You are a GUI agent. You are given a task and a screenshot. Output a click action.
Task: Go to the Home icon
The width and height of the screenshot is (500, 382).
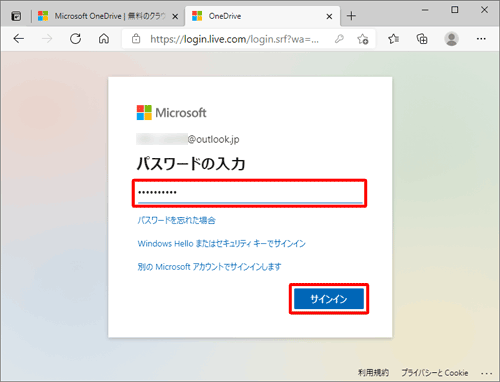click(104, 39)
